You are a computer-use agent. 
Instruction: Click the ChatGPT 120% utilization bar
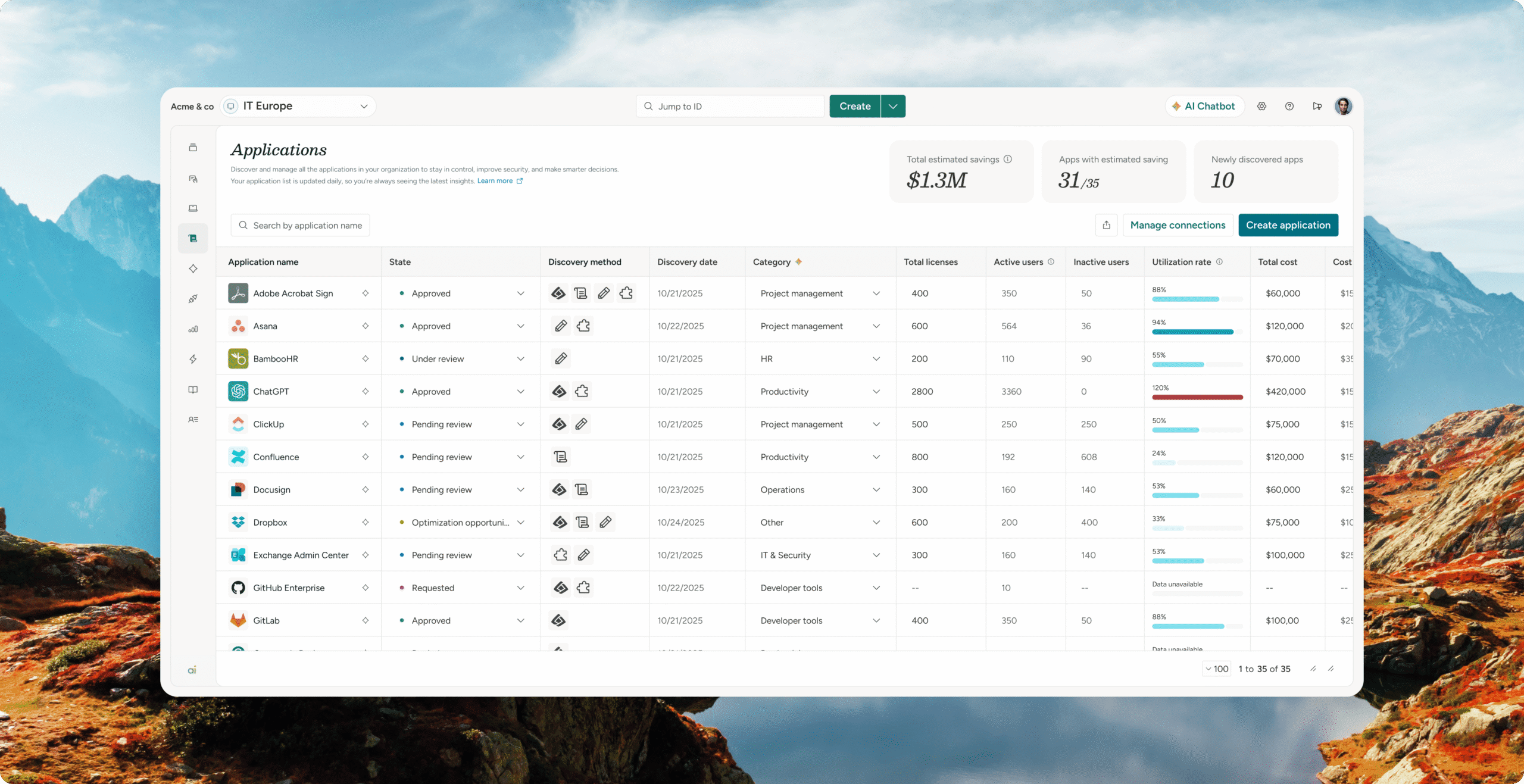point(1197,397)
